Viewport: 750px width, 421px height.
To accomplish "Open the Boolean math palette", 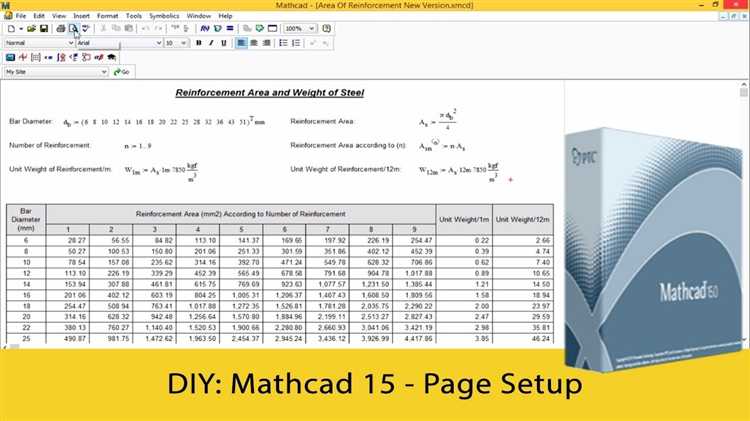I will 74,57.
